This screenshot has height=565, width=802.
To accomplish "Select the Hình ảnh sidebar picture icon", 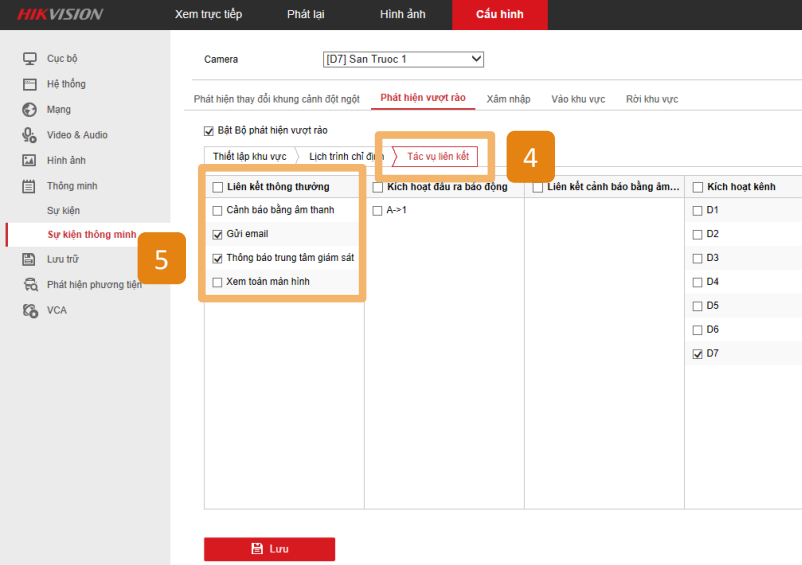I will tap(30, 160).
